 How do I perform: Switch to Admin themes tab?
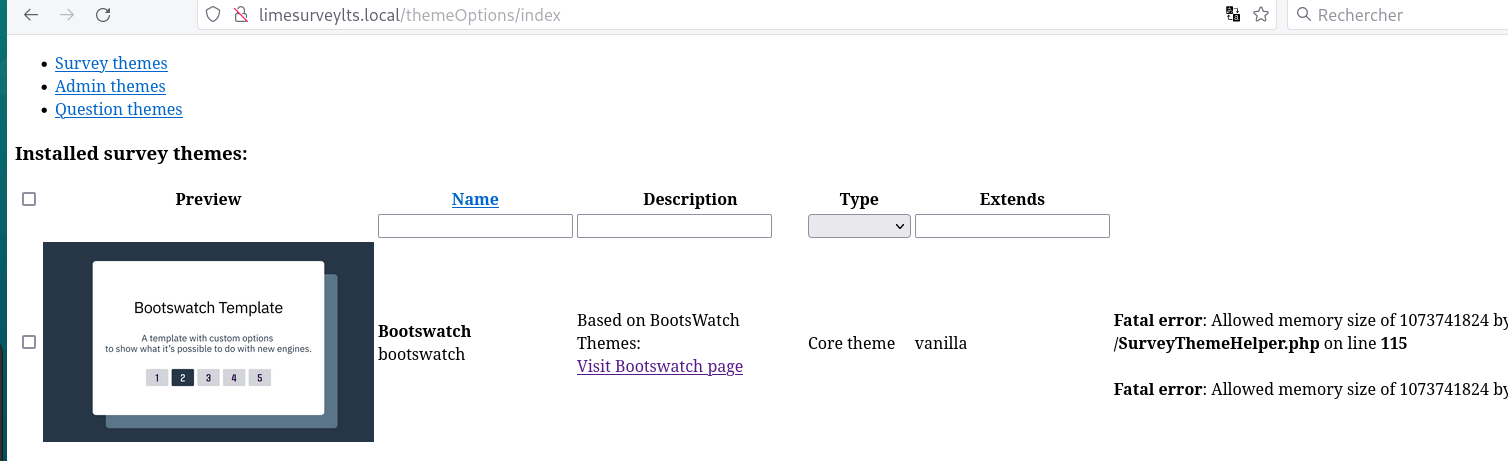(110, 86)
